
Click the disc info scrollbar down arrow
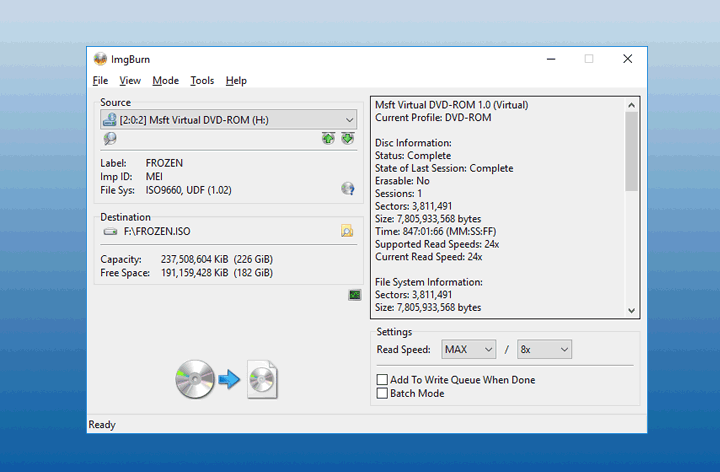click(x=631, y=311)
